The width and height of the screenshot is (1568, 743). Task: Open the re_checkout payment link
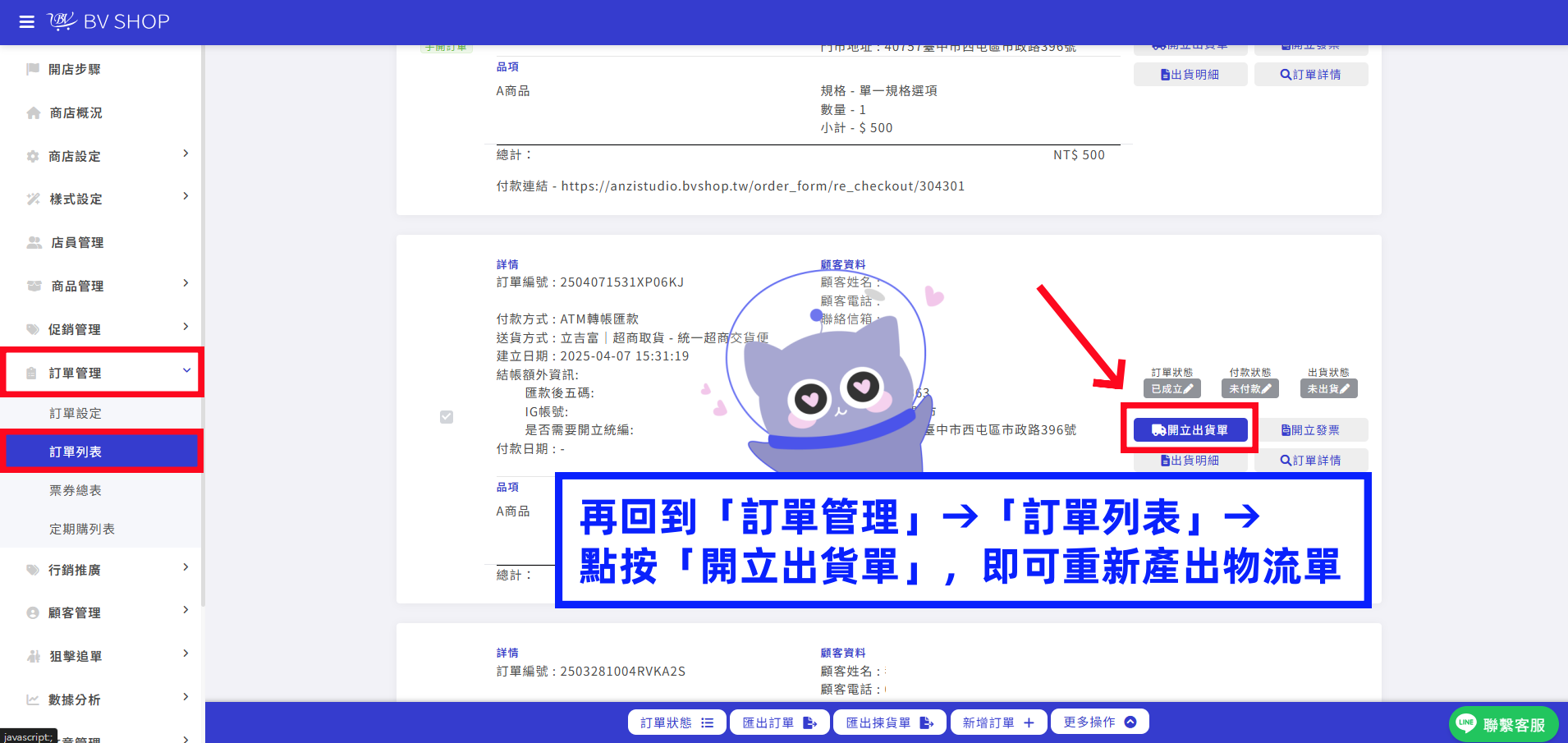coord(763,186)
